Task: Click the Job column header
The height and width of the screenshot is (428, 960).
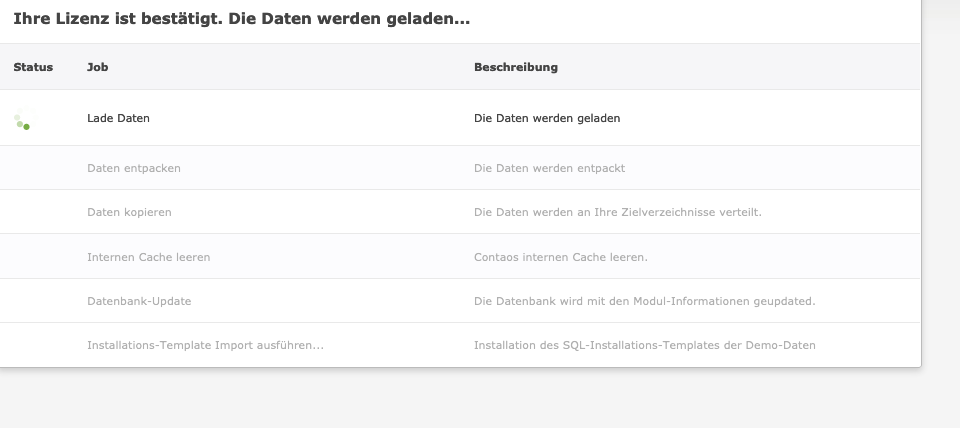Action: [x=98, y=67]
